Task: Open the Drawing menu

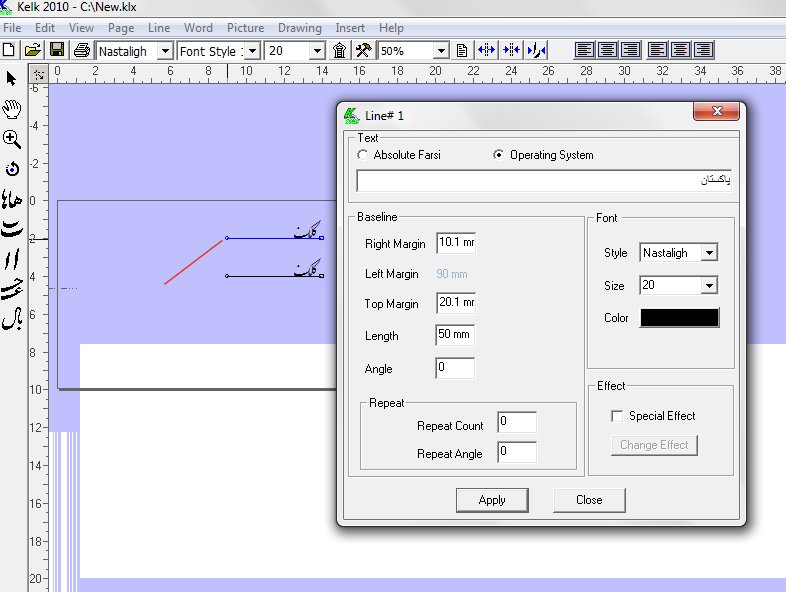Action: 300,28
